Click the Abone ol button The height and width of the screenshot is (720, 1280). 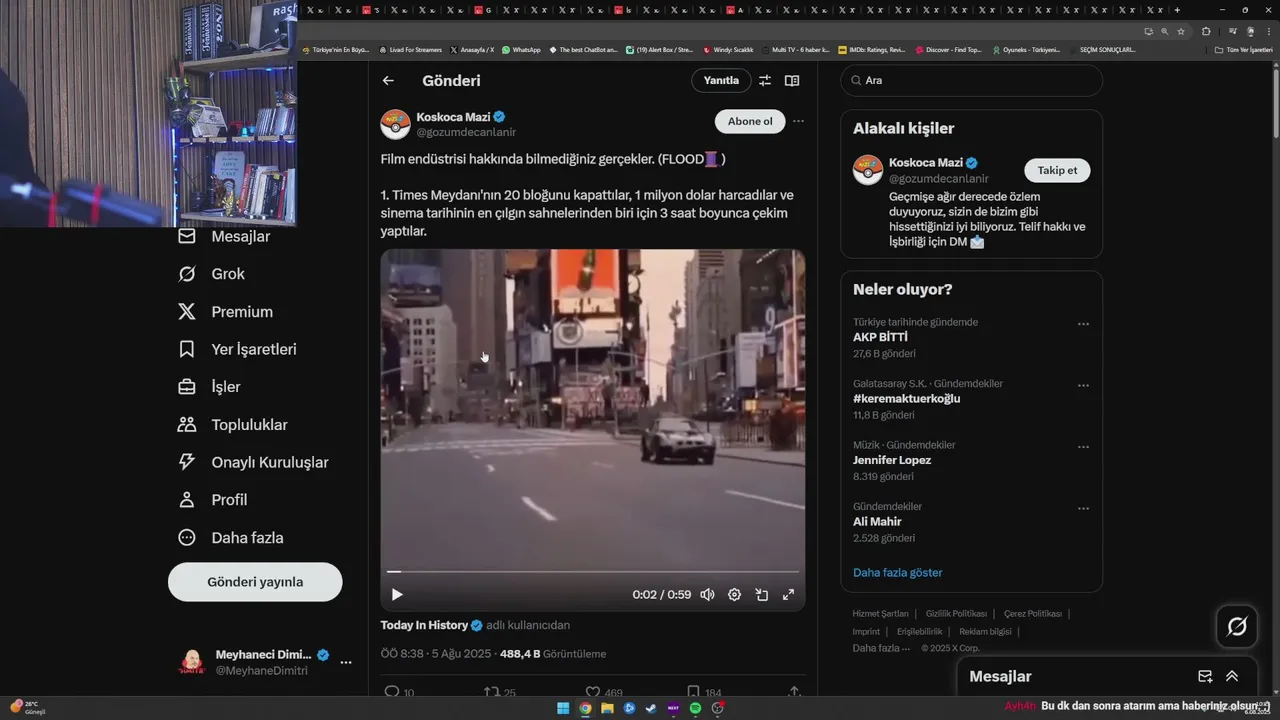750,121
